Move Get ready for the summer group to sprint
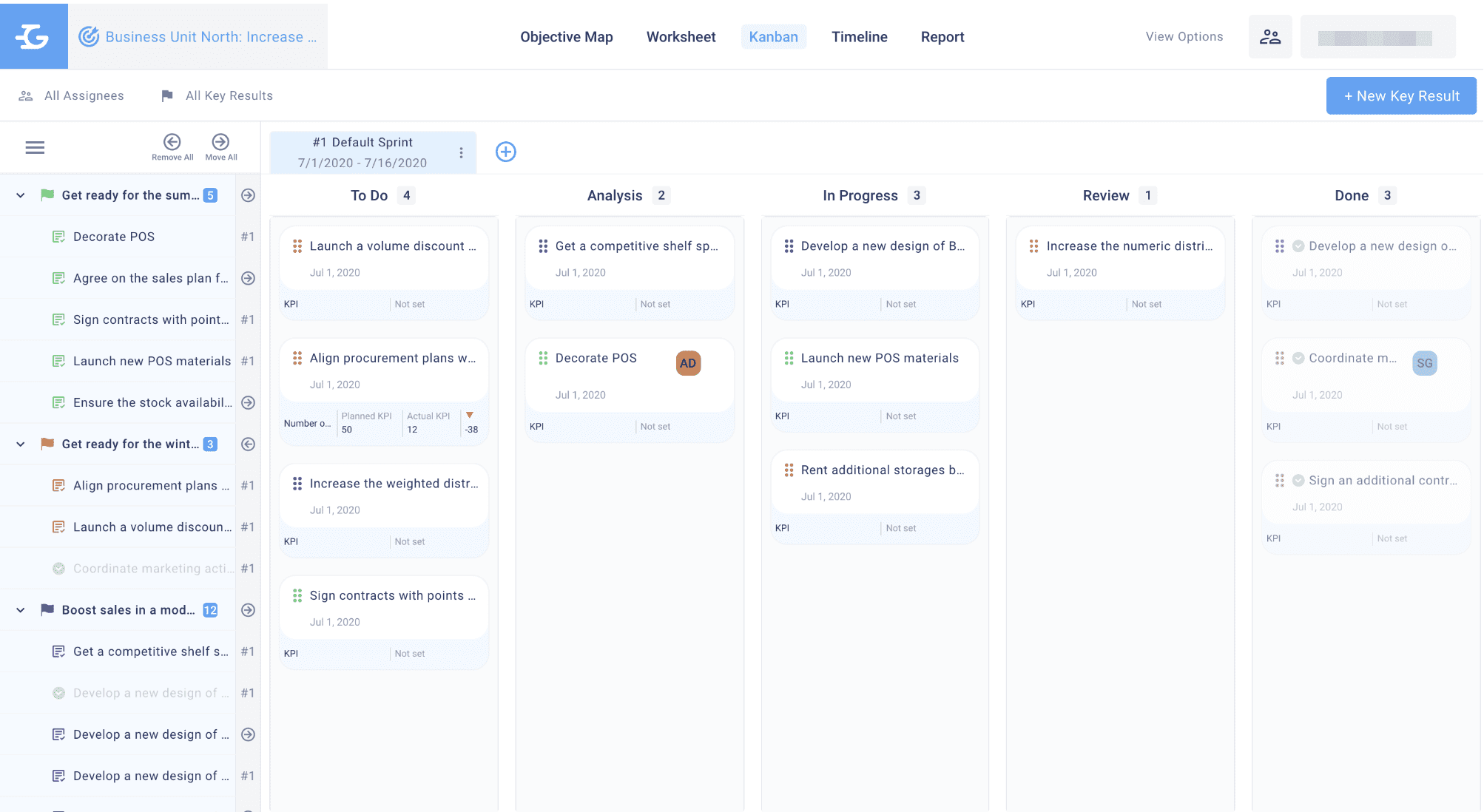The width and height of the screenshot is (1484, 812). pyautogui.click(x=249, y=195)
